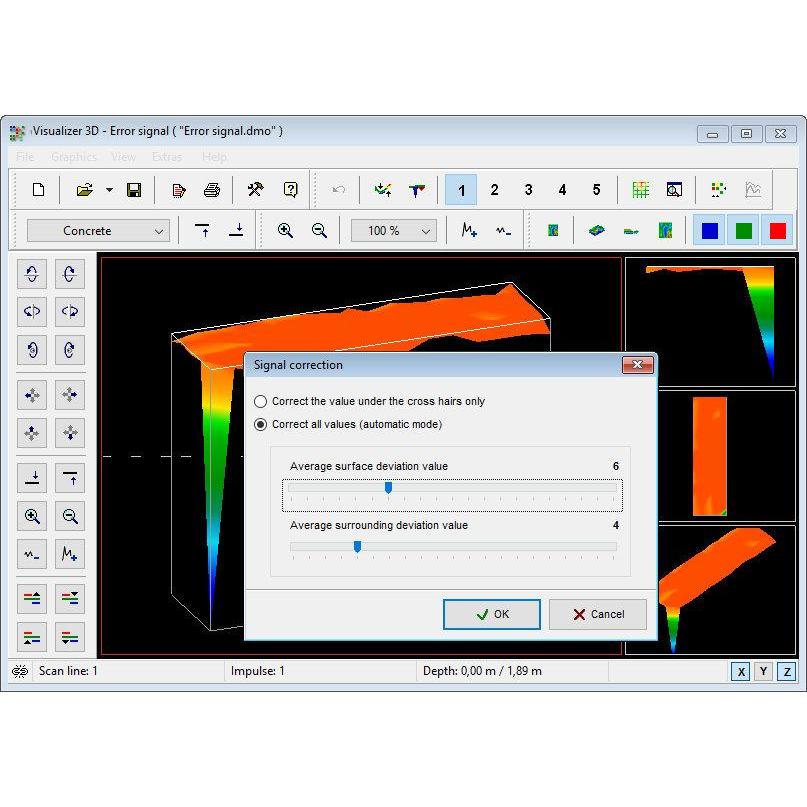This screenshot has height=807, width=807.
Task: Expand the arrow next to Open folder icon
Action: (x=109, y=190)
